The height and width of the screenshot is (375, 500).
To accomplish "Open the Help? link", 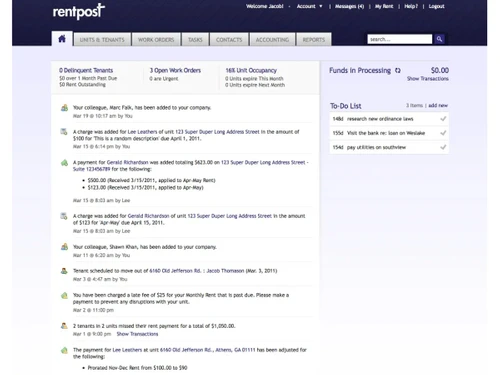I will point(411,6).
